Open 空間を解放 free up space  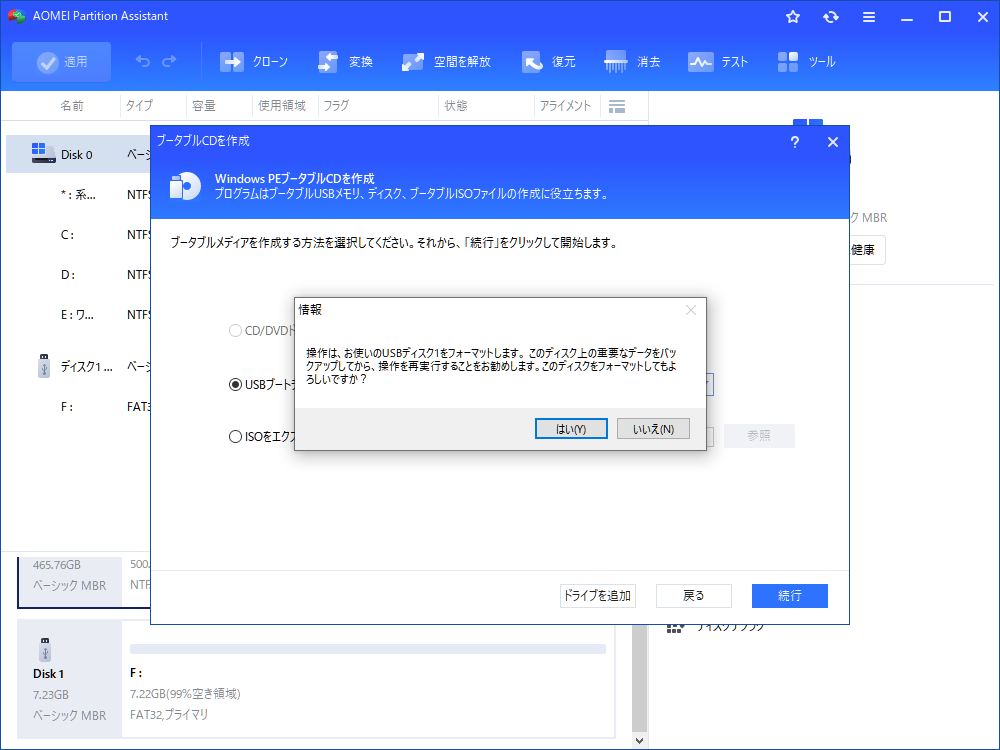[446, 62]
